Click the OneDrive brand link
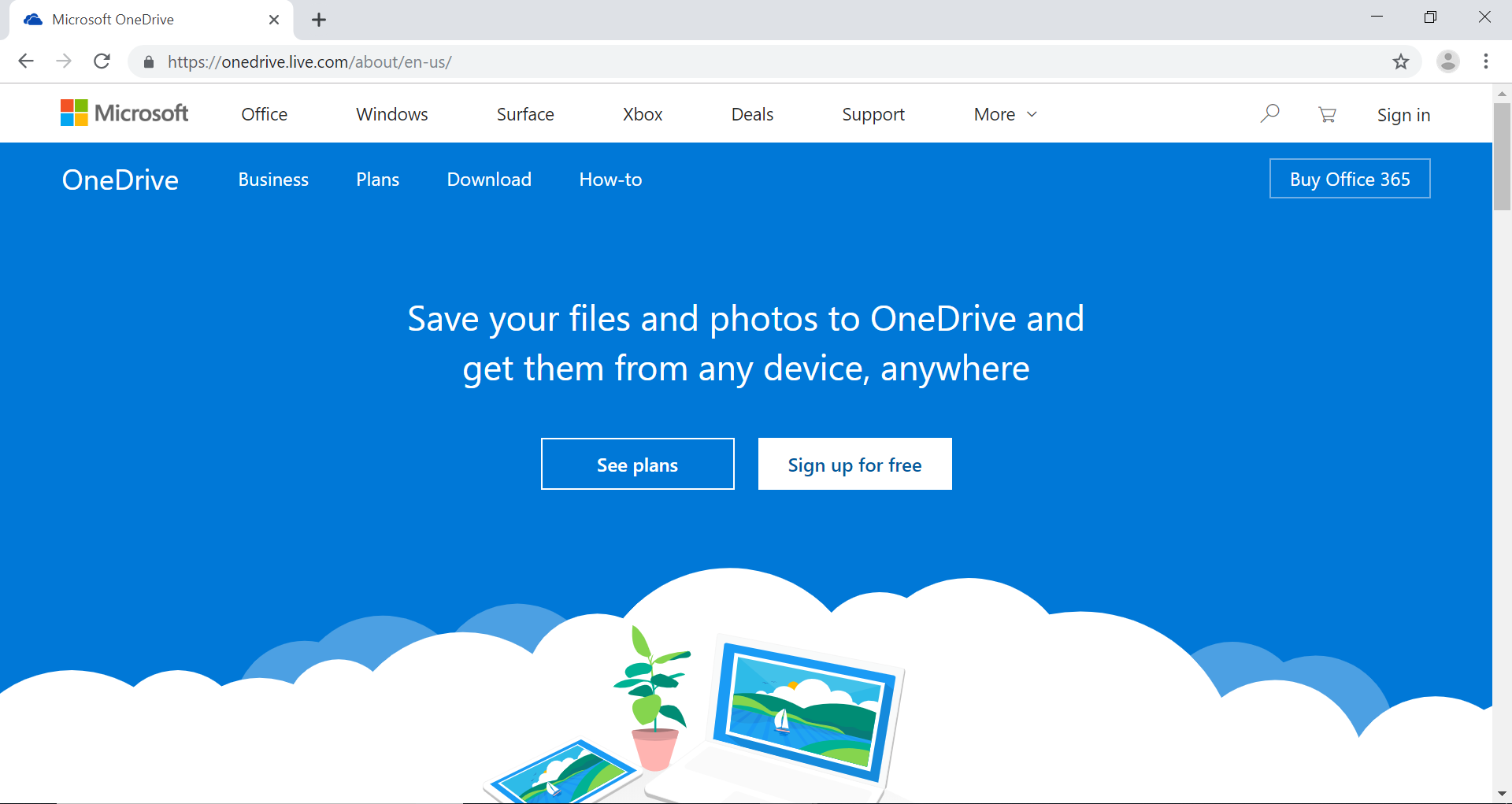This screenshot has width=1512, height=804. (120, 180)
